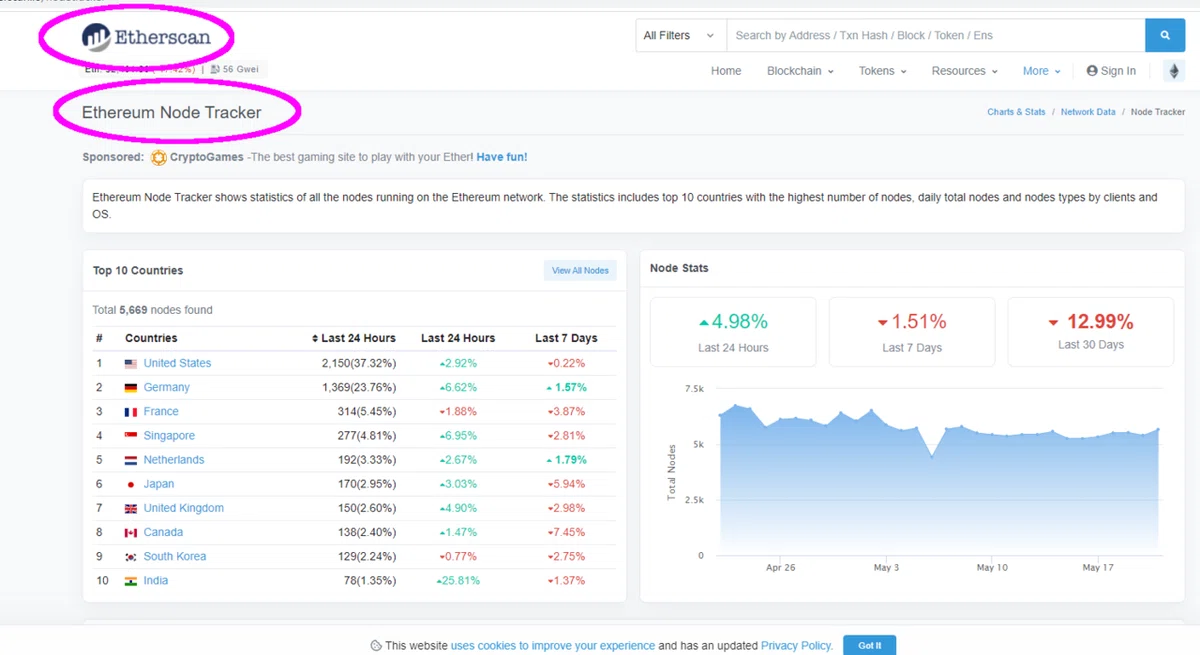Screen dimensions: 1200x655
Task: Open Charts & Stats breadcrumb
Action: [x=1016, y=112]
